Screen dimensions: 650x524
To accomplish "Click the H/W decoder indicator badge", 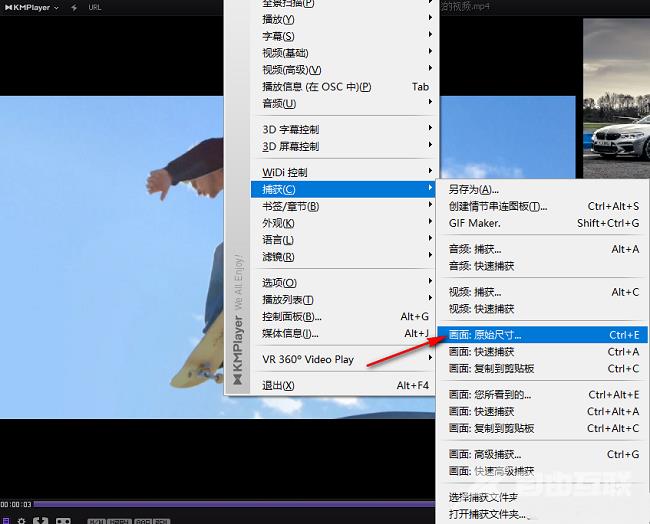I will (97, 521).
